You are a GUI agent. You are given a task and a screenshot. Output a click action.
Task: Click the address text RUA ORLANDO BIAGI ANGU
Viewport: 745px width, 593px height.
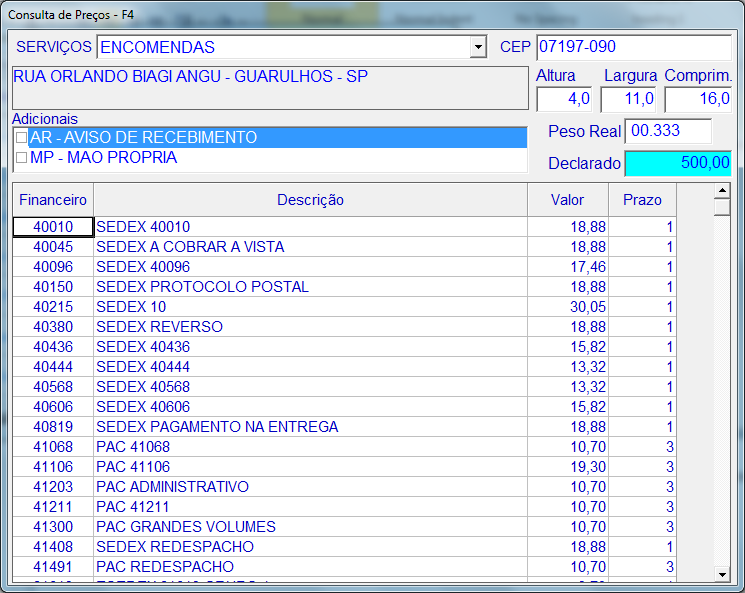[117, 76]
